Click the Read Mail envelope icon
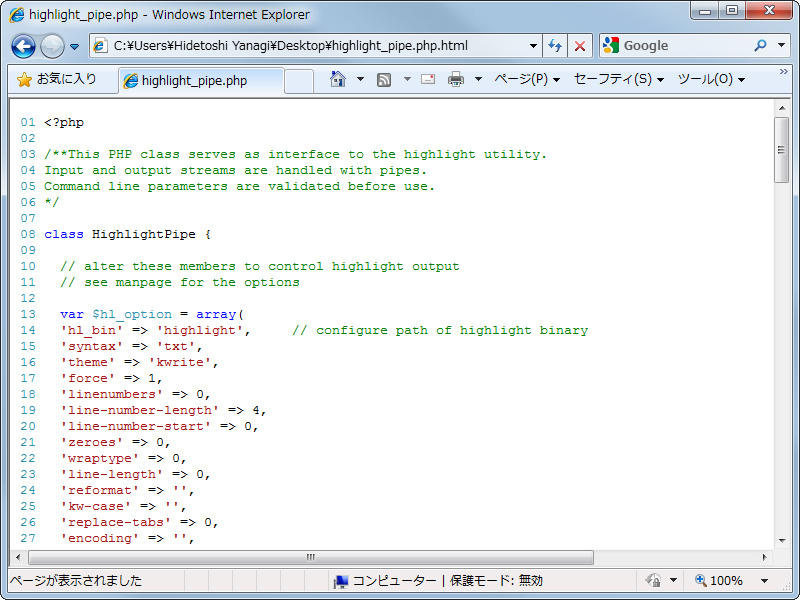 coord(428,79)
